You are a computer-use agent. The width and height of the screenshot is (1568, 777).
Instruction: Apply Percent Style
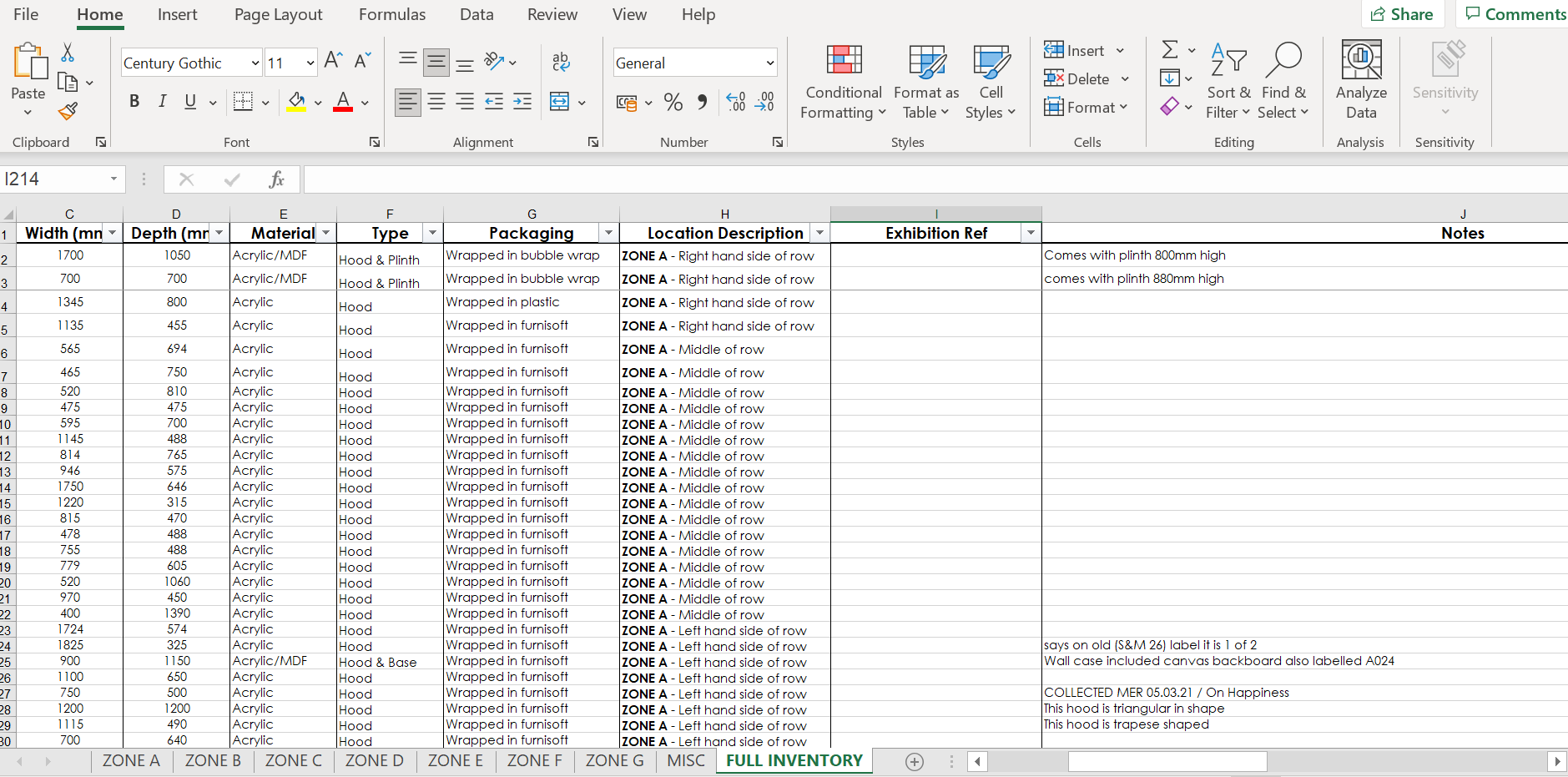coord(673,103)
